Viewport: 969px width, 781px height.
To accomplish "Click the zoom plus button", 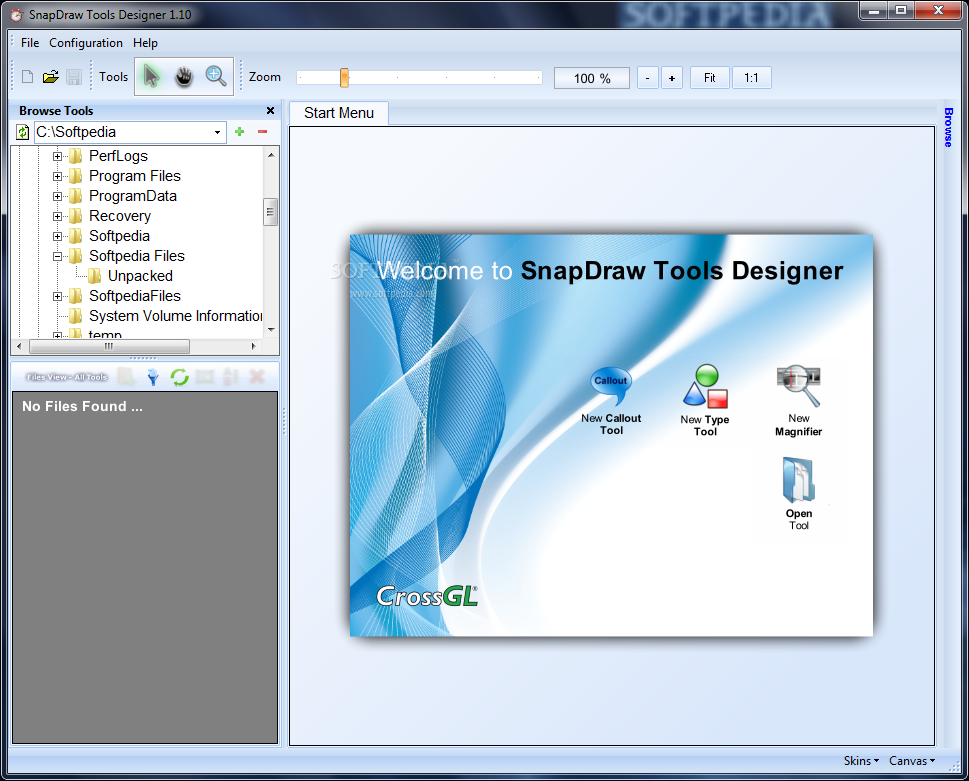I will 672,78.
